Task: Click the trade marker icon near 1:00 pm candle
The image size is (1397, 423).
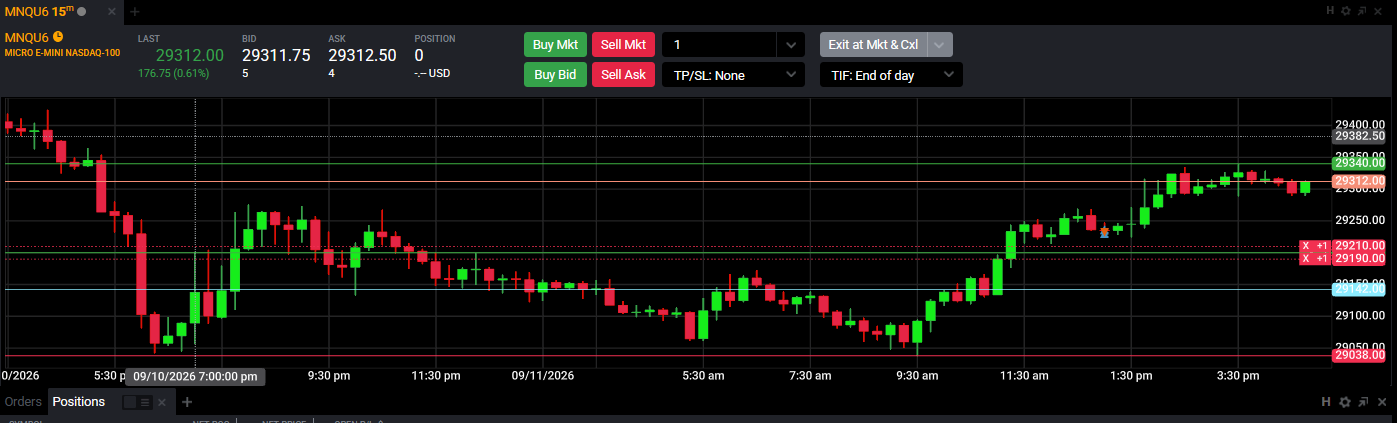Action: tap(1104, 232)
